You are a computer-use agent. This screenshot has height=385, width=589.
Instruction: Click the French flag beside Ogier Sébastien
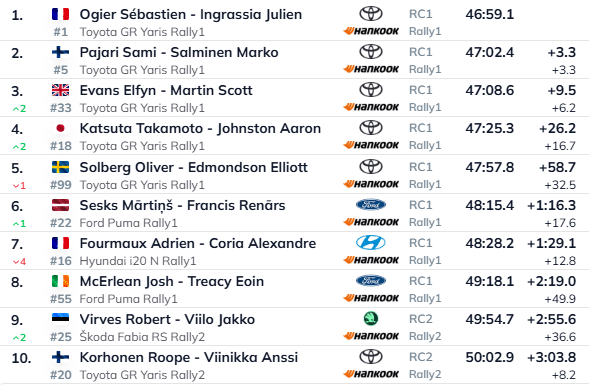point(60,14)
